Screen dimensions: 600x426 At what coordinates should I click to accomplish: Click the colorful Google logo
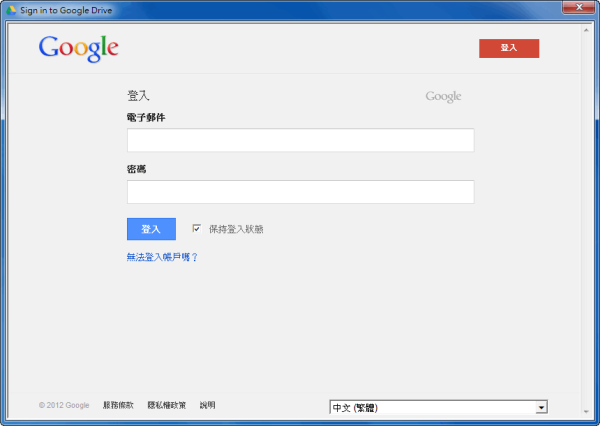pos(78,49)
